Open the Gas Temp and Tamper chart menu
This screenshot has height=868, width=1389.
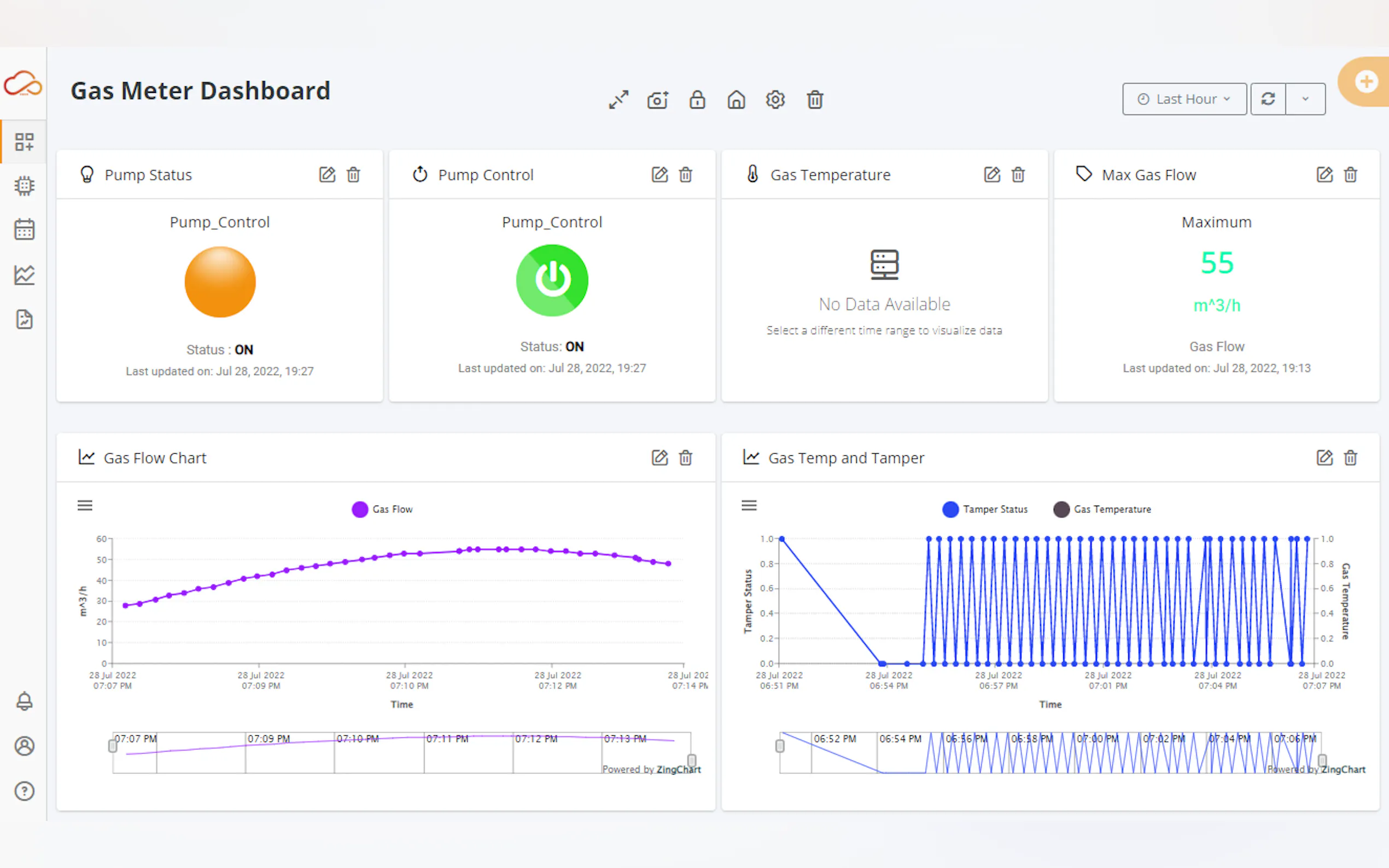coord(749,505)
